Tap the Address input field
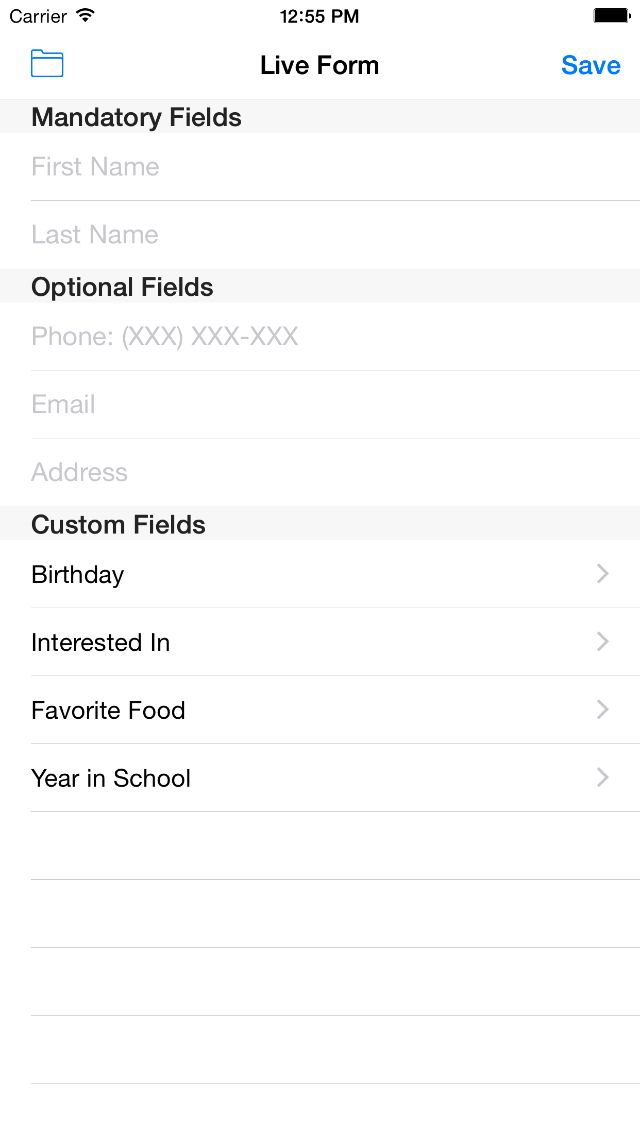 (x=320, y=473)
